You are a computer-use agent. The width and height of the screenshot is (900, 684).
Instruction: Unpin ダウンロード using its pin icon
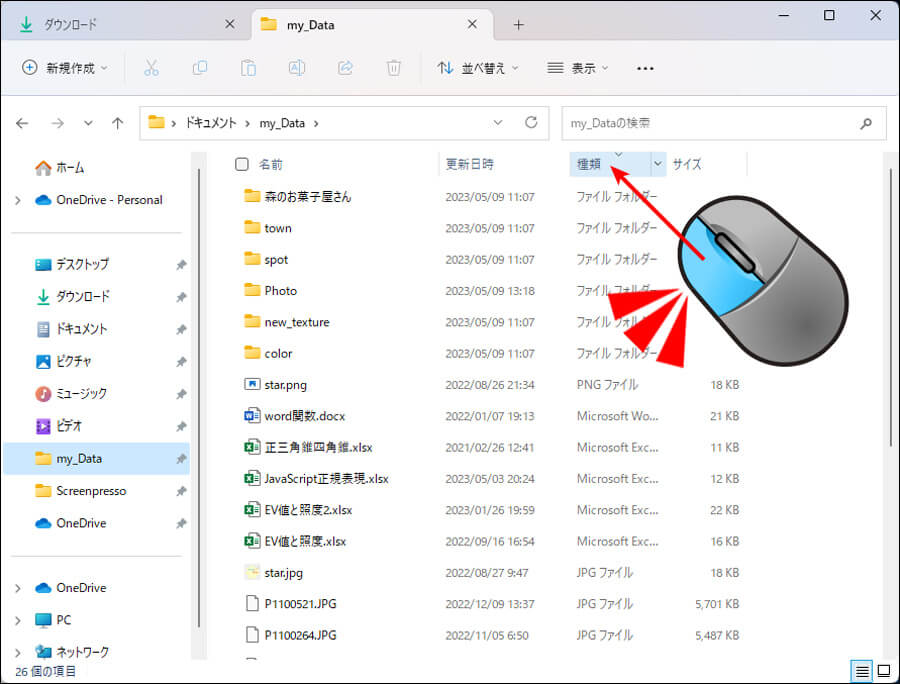pos(181,297)
